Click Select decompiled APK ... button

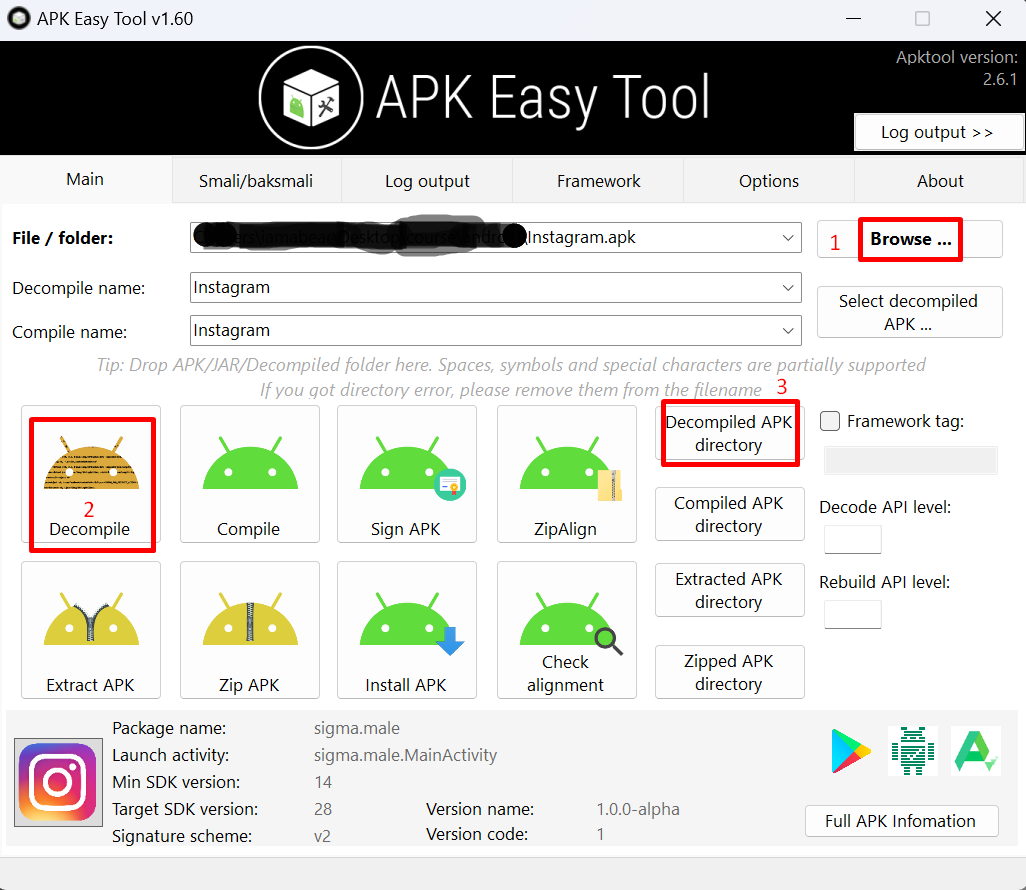point(910,312)
